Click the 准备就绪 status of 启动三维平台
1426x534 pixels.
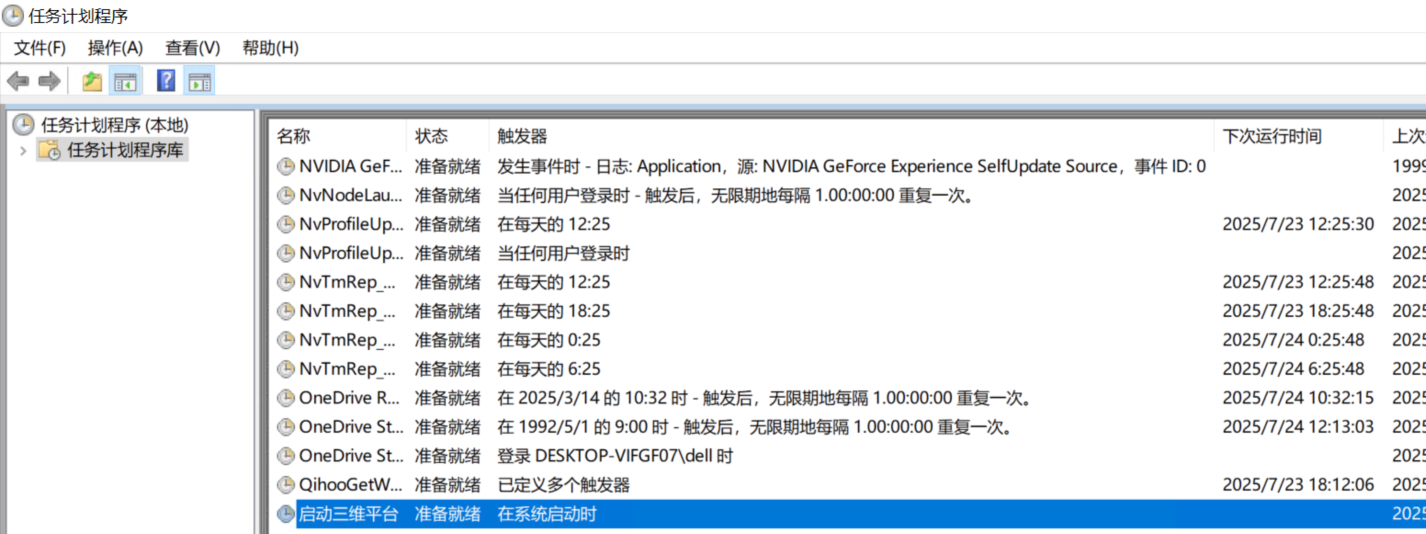coord(447,515)
